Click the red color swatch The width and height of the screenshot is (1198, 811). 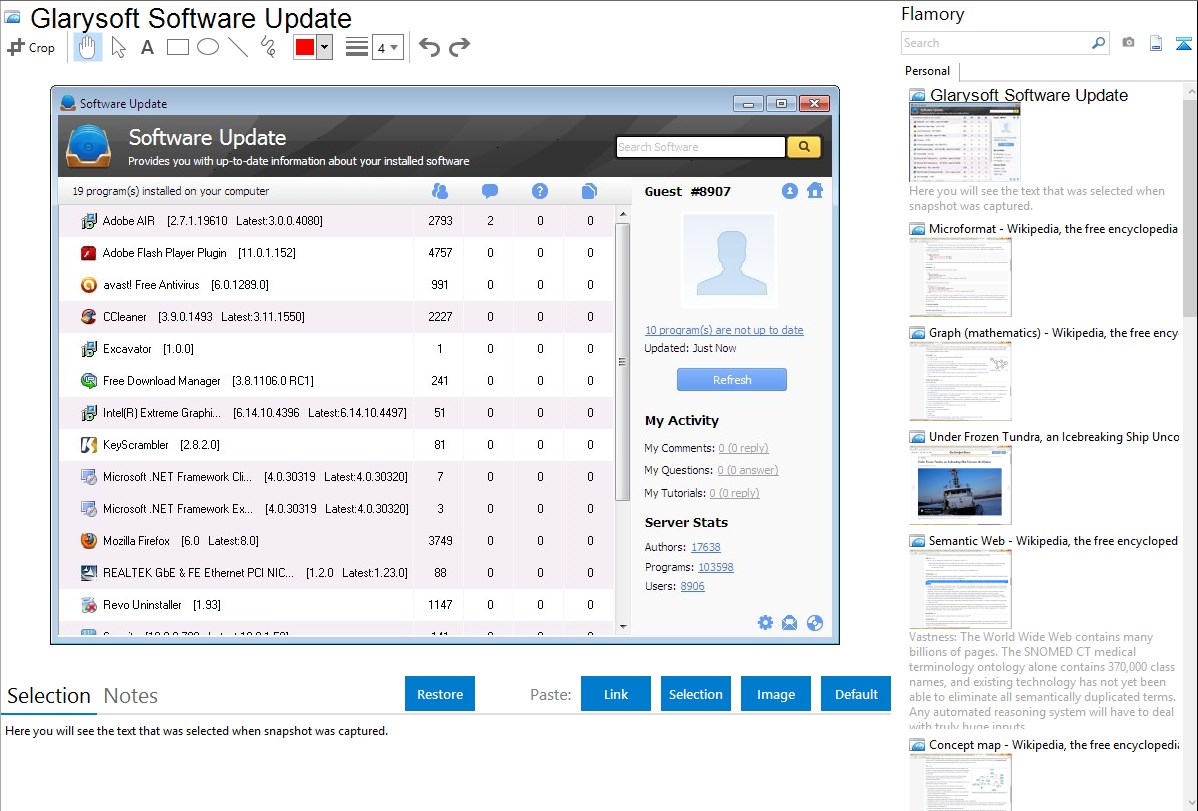(x=305, y=47)
